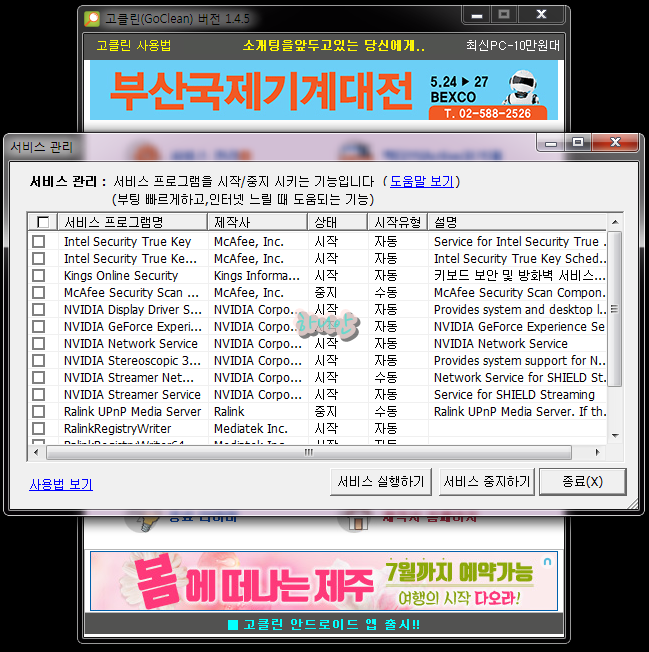The width and height of the screenshot is (649, 652).
Task: Tick the checkbox for NVIDIA Network Service
Action: pos(39,344)
